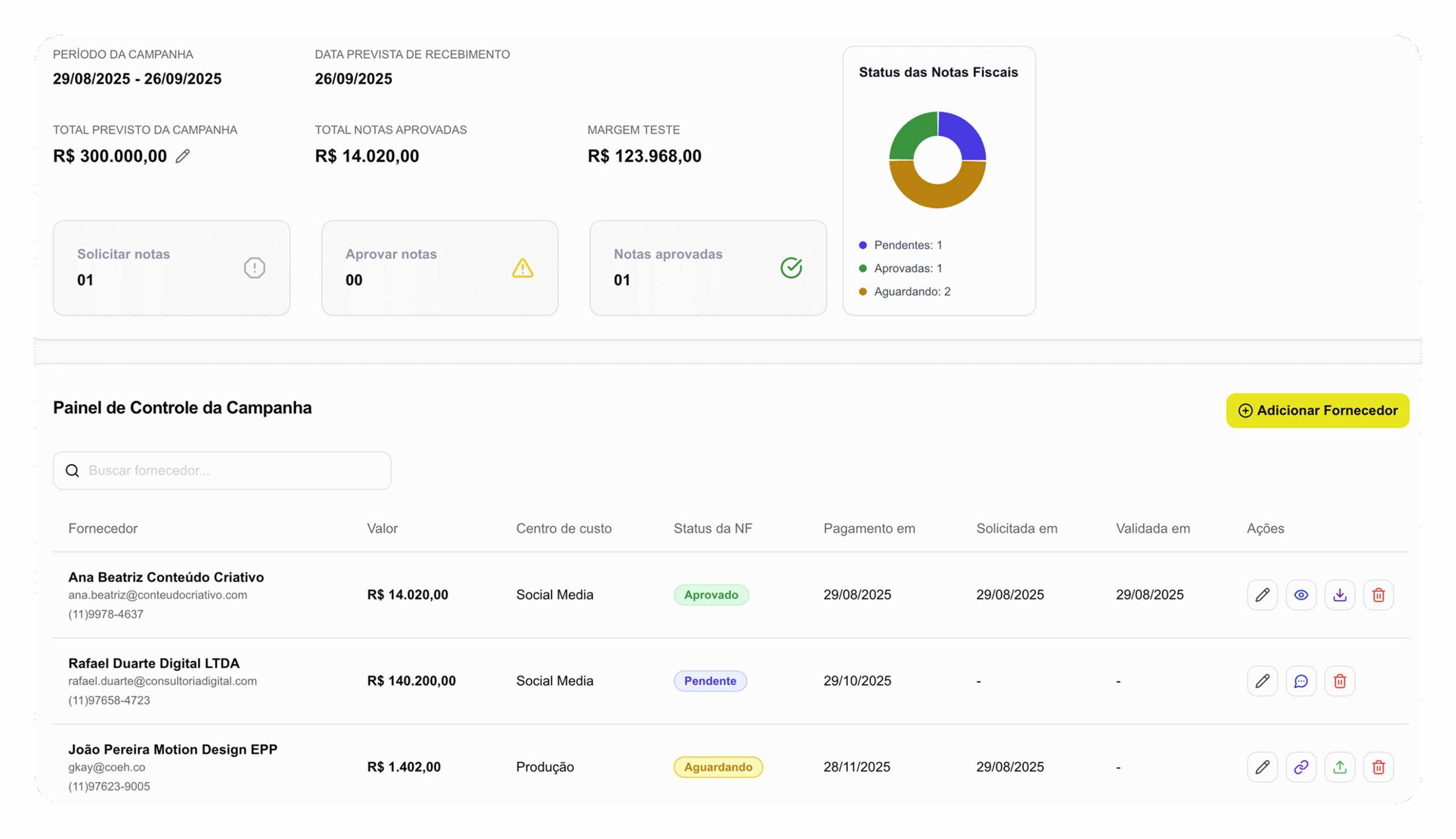Click Aprovadas legend entry in chart
This screenshot has height=839, width=1456.
pos(908,268)
